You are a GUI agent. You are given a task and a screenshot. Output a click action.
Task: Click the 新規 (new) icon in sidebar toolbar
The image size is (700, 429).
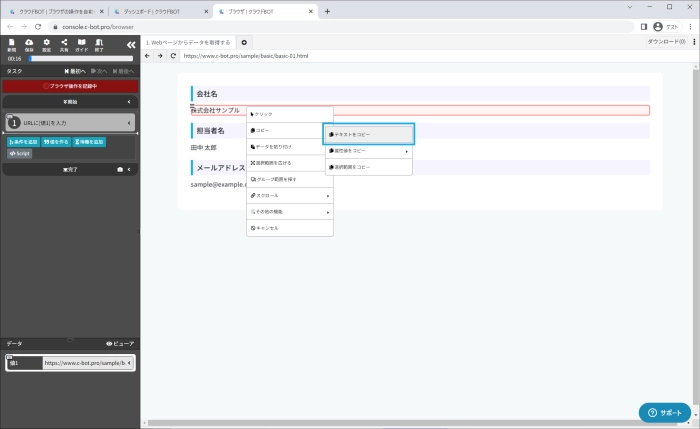click(x=11, y=44)
